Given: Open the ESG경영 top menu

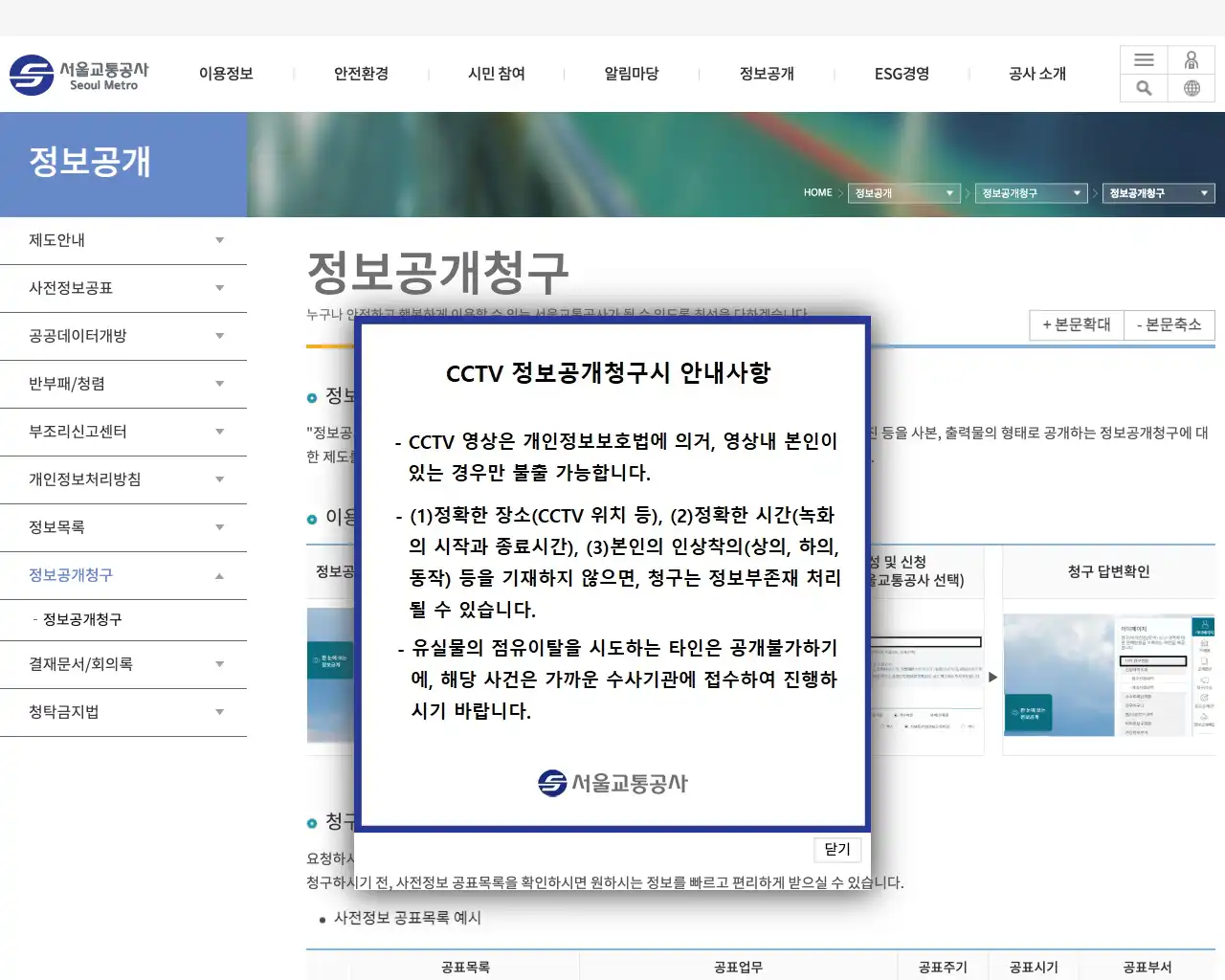Looking at the screenshot, I should pyautogui.click(x=902, y=74).
